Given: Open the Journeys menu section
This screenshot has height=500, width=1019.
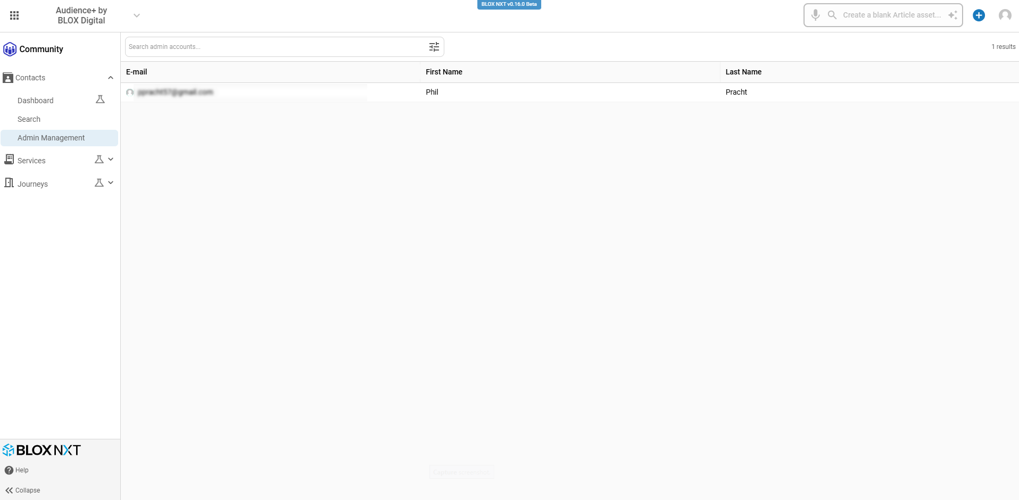Looking at the screenshot, I should pyautogui.click(x=32, y=184).
